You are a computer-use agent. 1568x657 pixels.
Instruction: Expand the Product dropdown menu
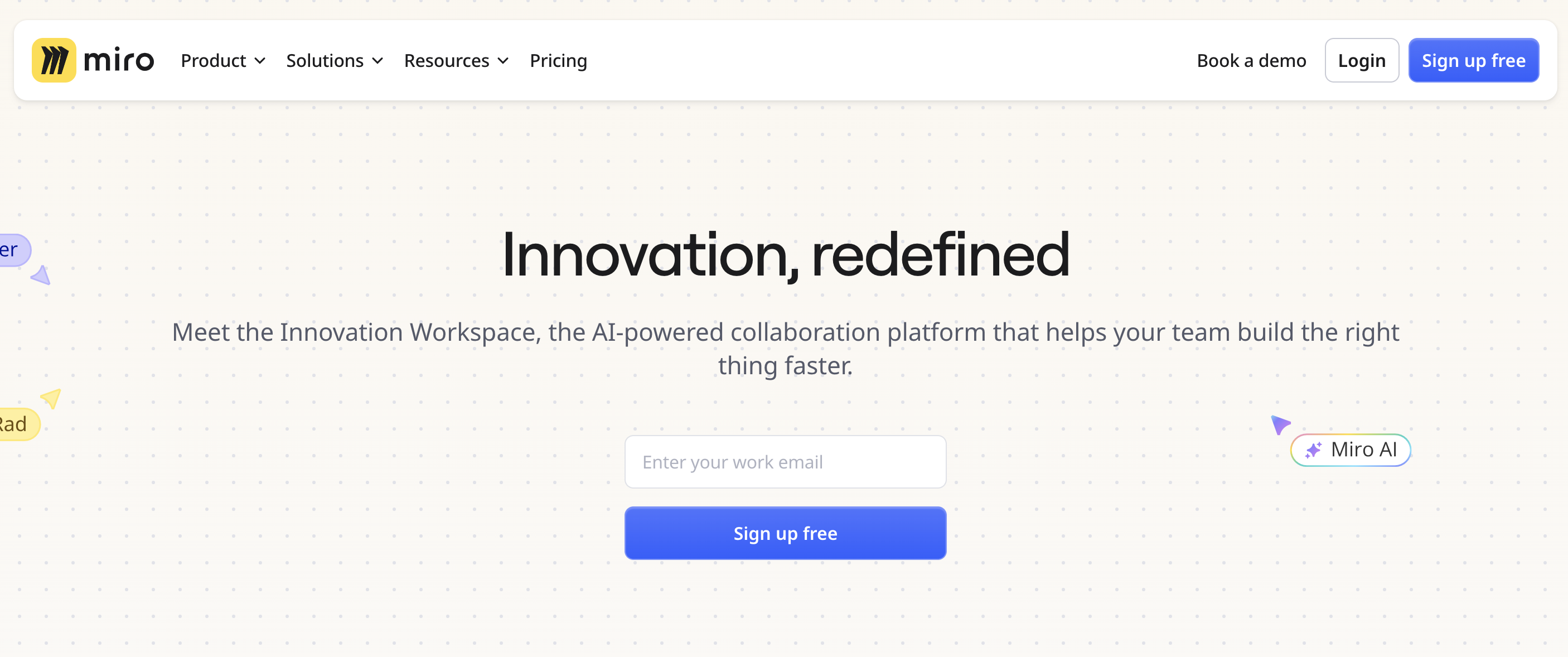point(223,61)
